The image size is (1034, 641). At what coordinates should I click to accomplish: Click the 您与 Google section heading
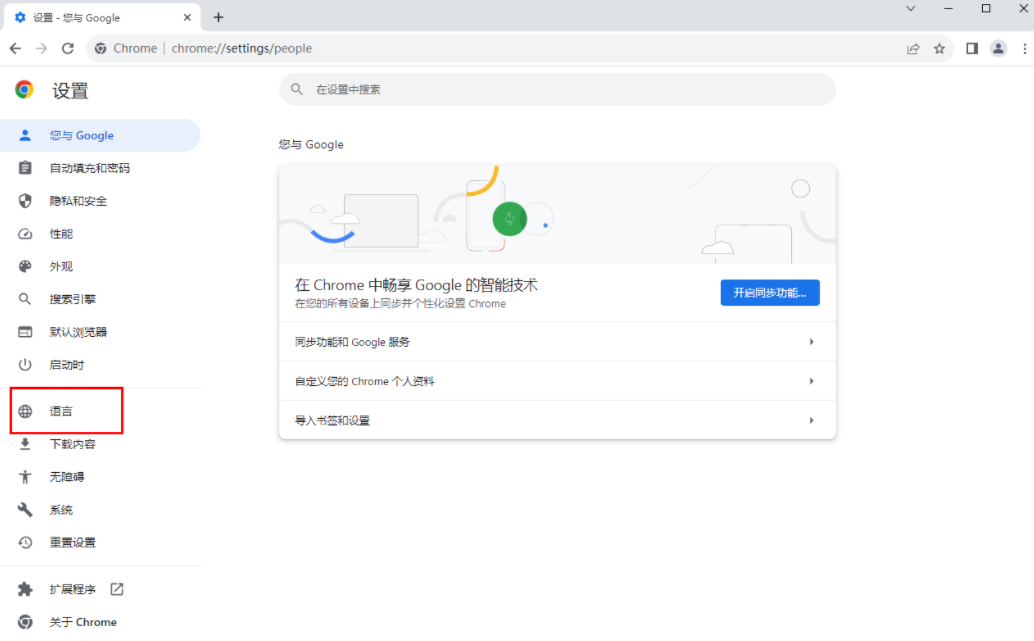(x=311, y=144)
